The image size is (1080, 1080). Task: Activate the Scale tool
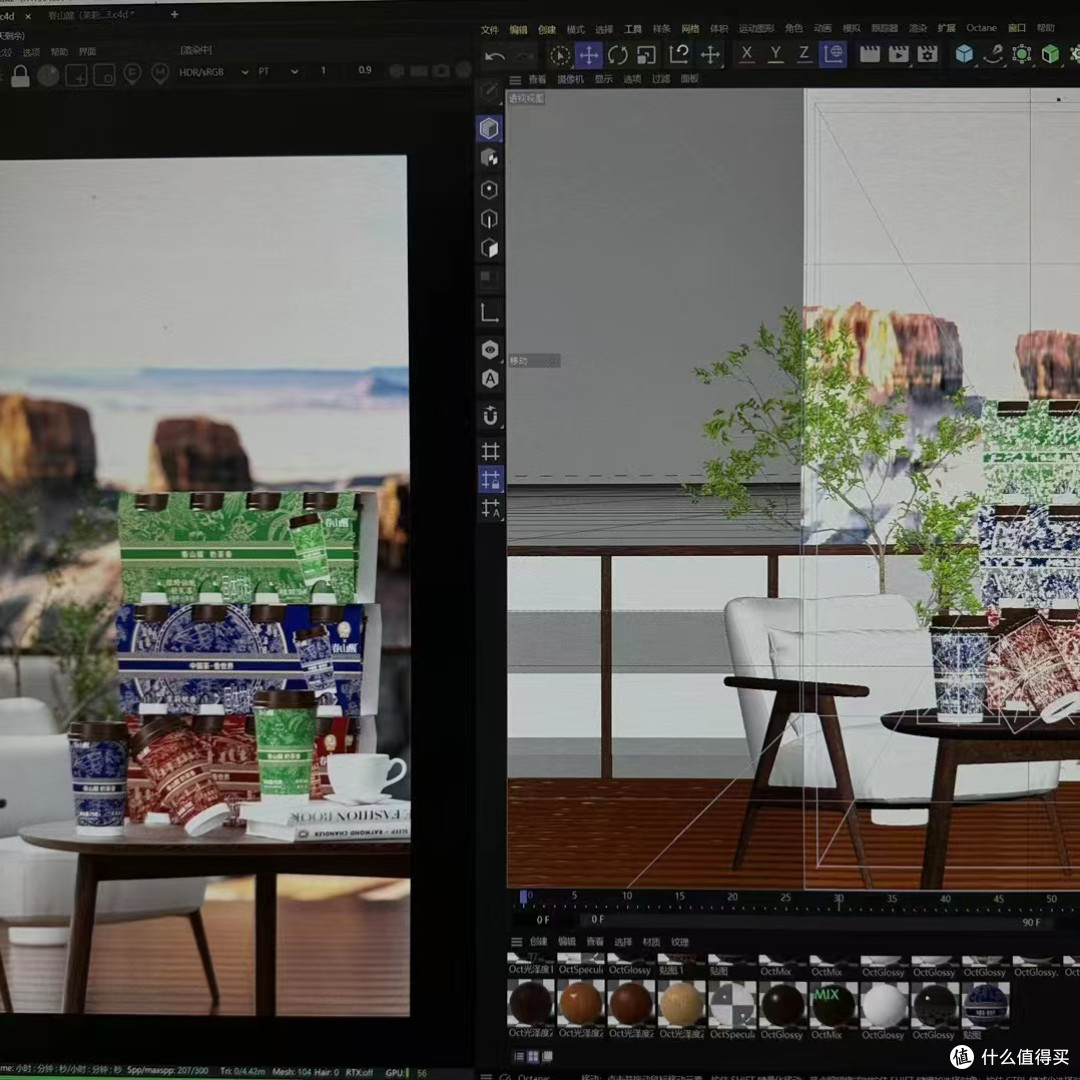click(646, 55)
